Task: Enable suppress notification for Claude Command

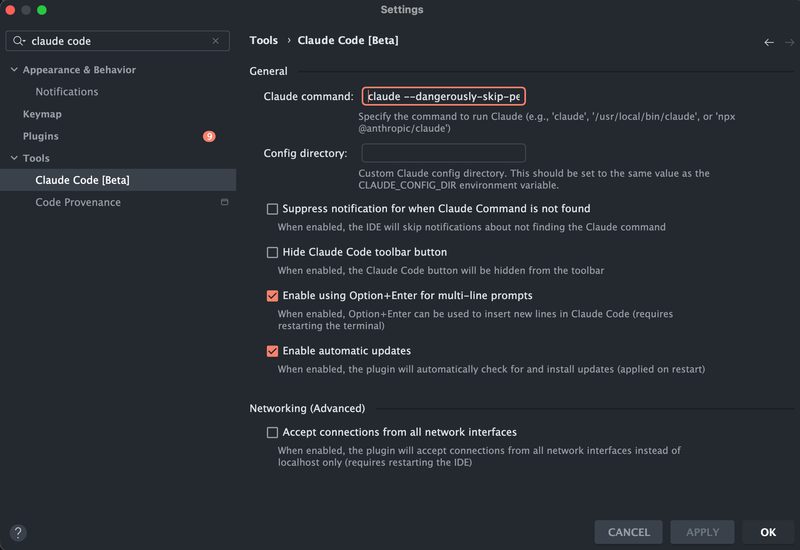Action: pyautogui.click(x=272, y=209)
